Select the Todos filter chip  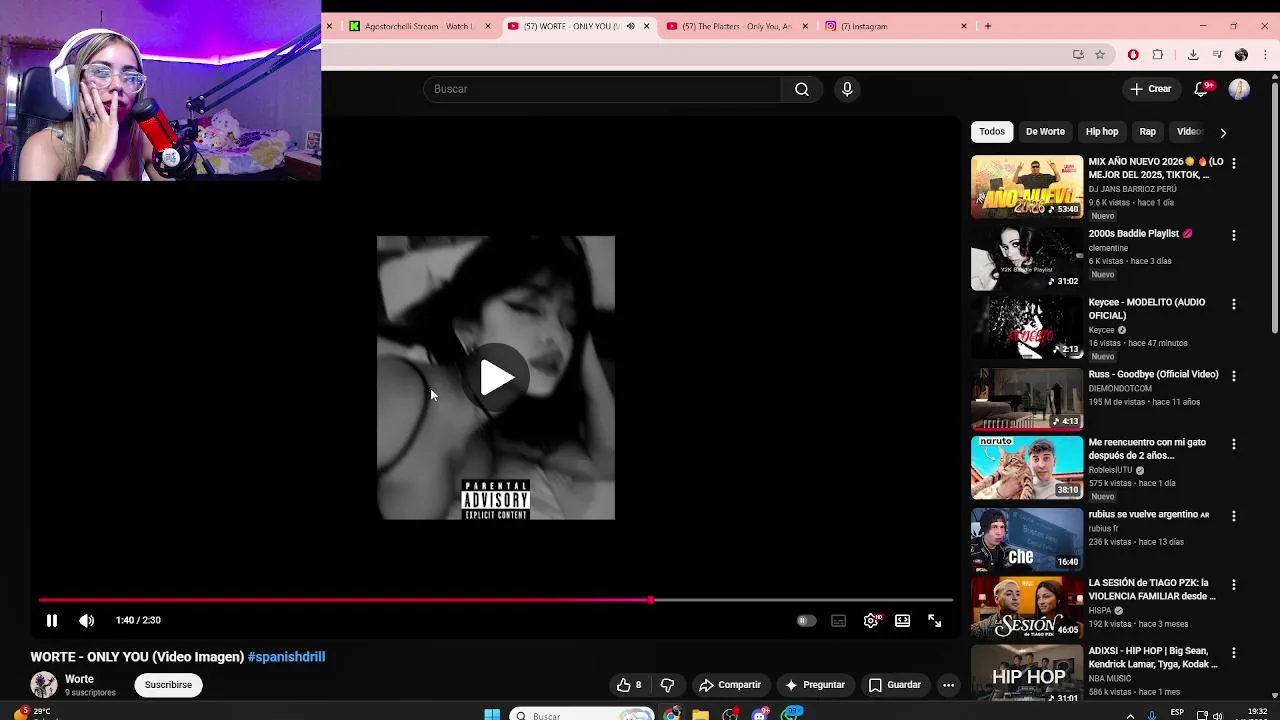[992, 131]
